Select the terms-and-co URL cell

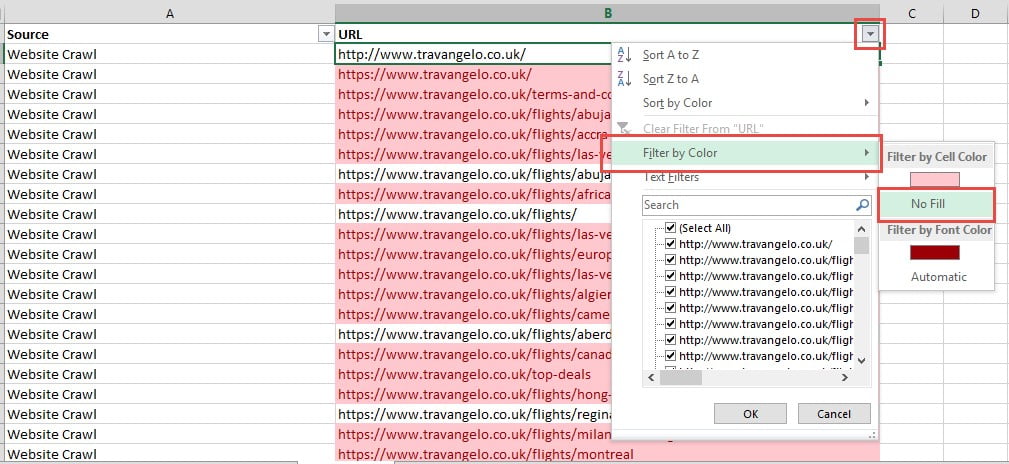474,94
